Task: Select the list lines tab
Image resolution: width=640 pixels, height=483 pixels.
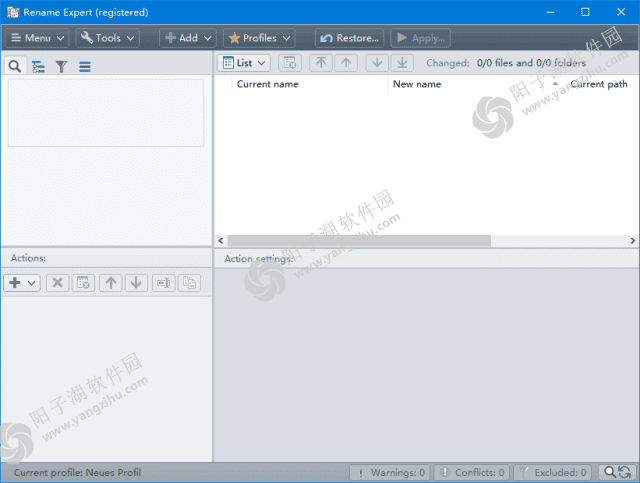Action: pos(85,66)
